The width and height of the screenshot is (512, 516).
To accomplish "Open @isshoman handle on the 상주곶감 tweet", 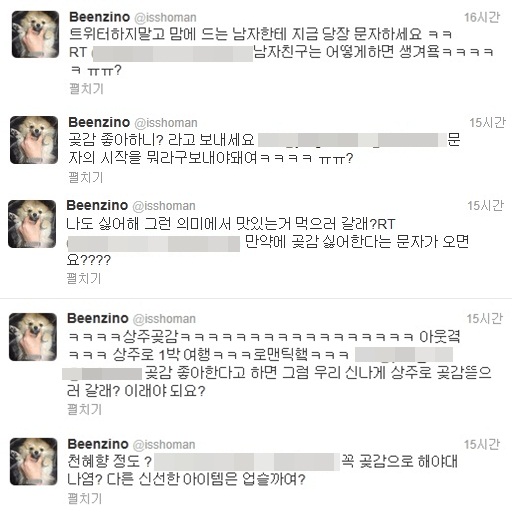I will coord(164,319).
